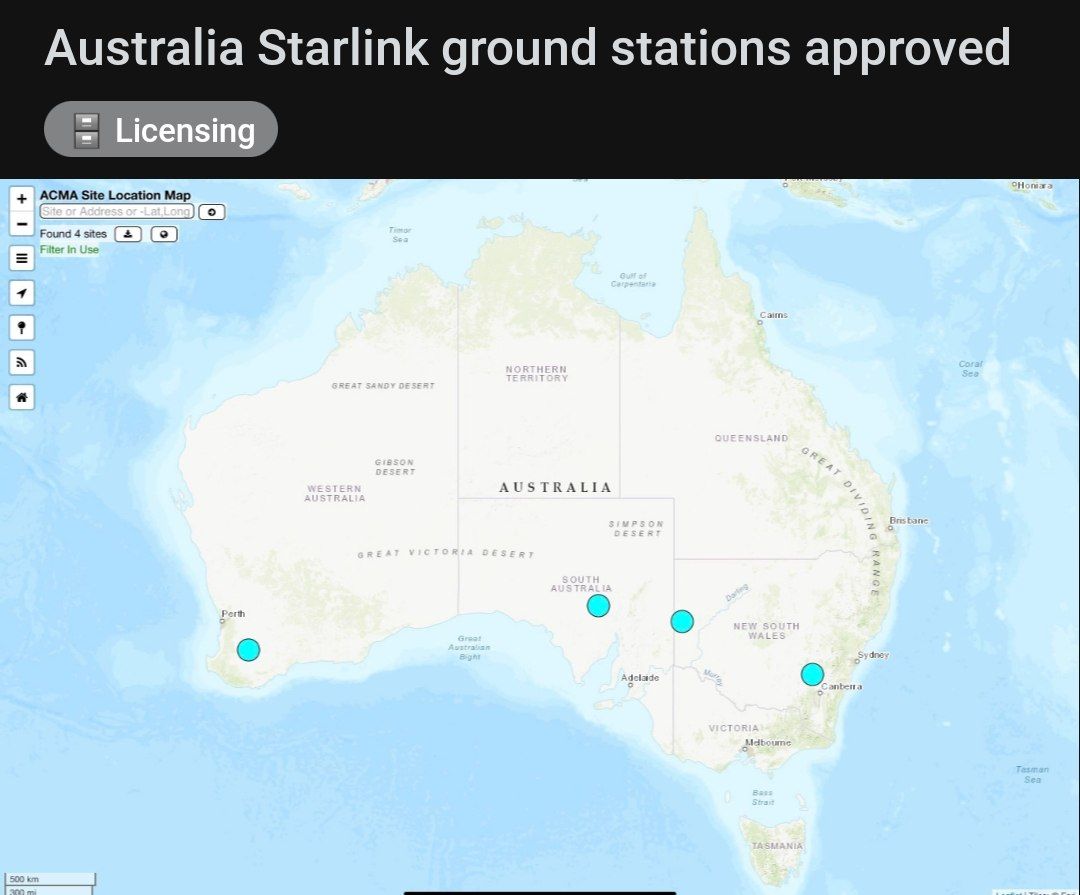Click the Canberra city label
Viewport: 1080px width, 895px height.
pos(842,687)
